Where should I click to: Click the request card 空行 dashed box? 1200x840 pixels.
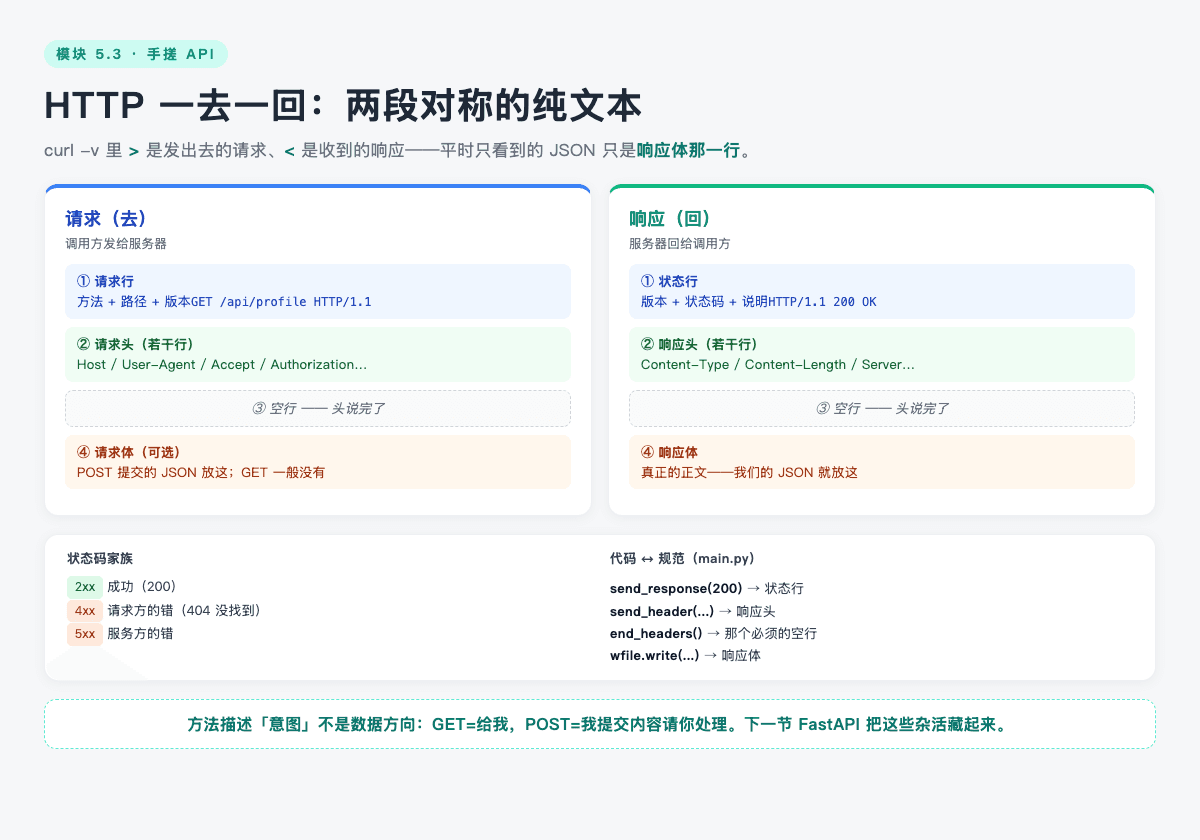click(318, 408)
